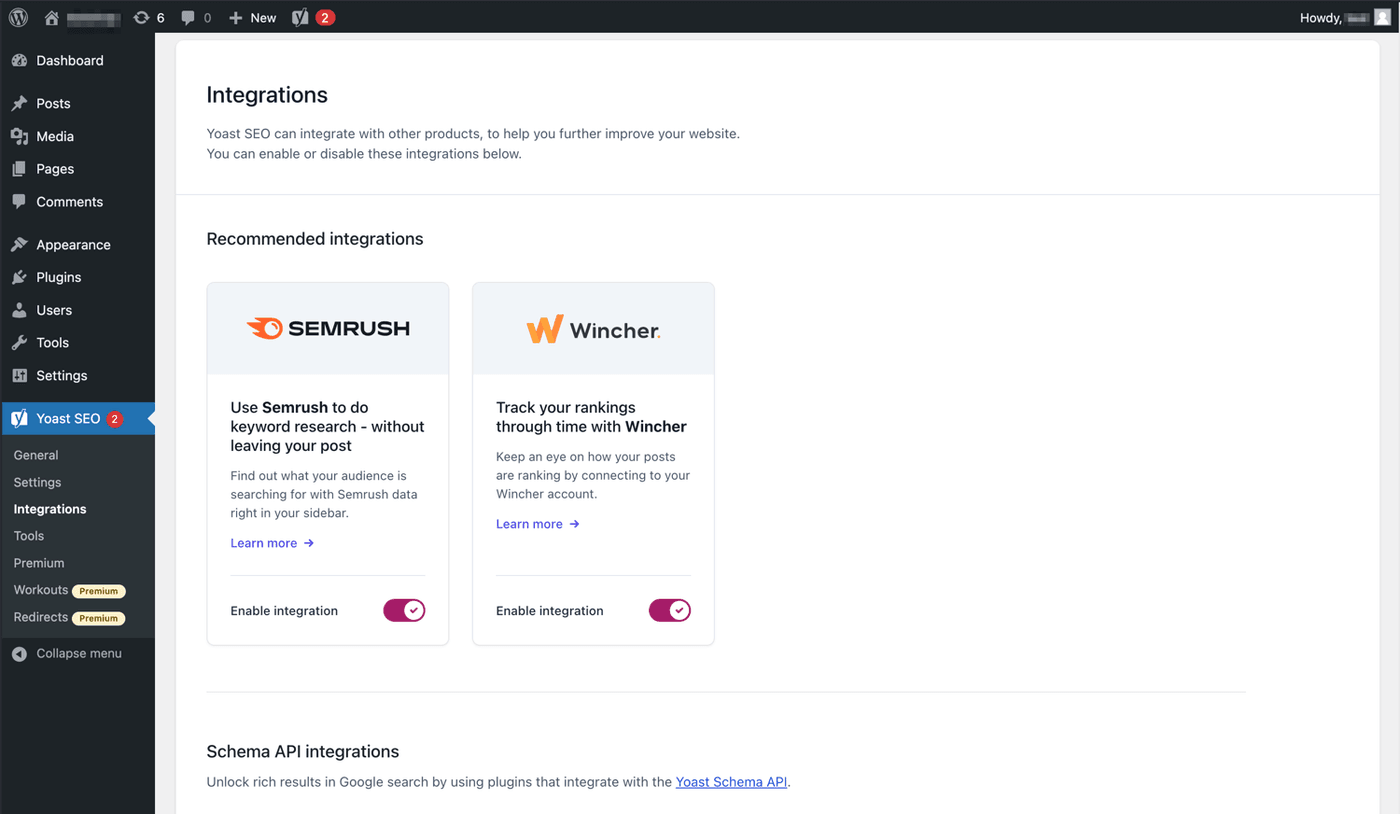This screenshot has height=814, width=1400.
Task: Click the Yoast icon in top admin bar
Action: 300,18
